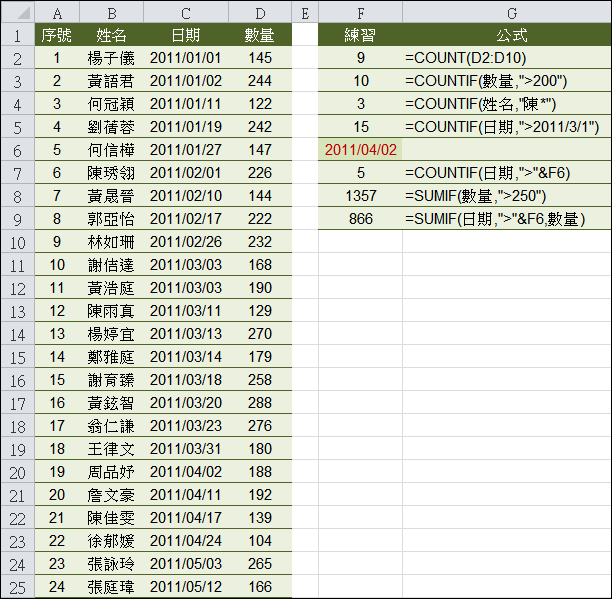The image size is (612, 599).
Task: Click the date cell 2011/03/31
Action: (186, 448)
